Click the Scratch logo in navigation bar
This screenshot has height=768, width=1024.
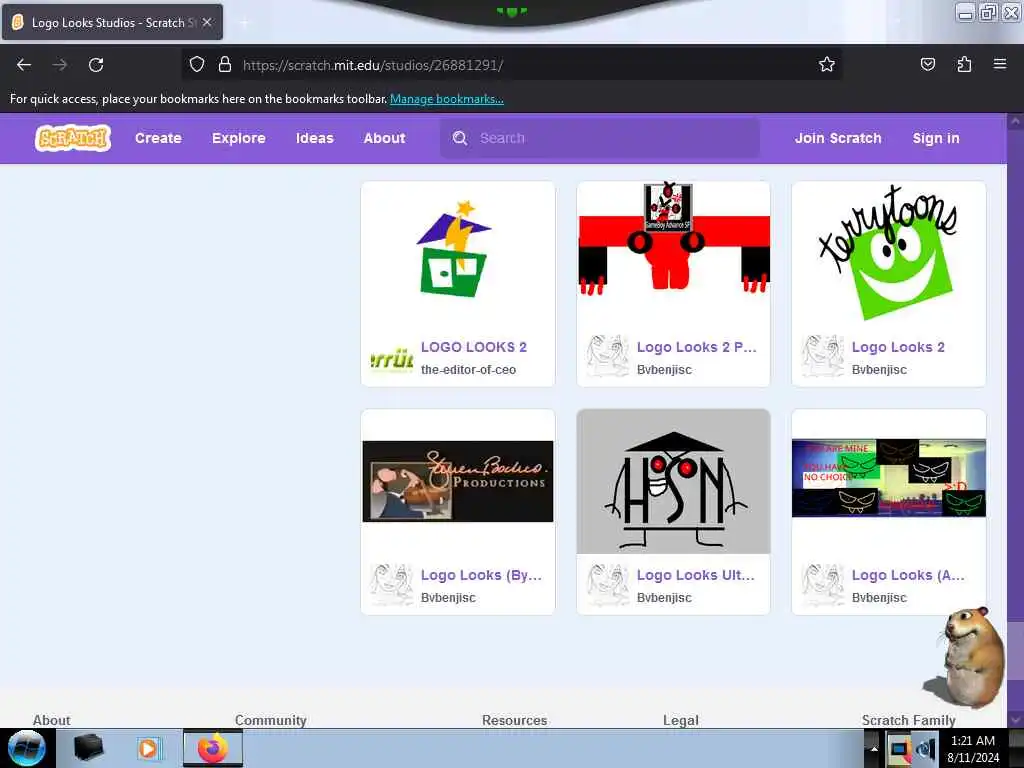[x=72, y=138]
